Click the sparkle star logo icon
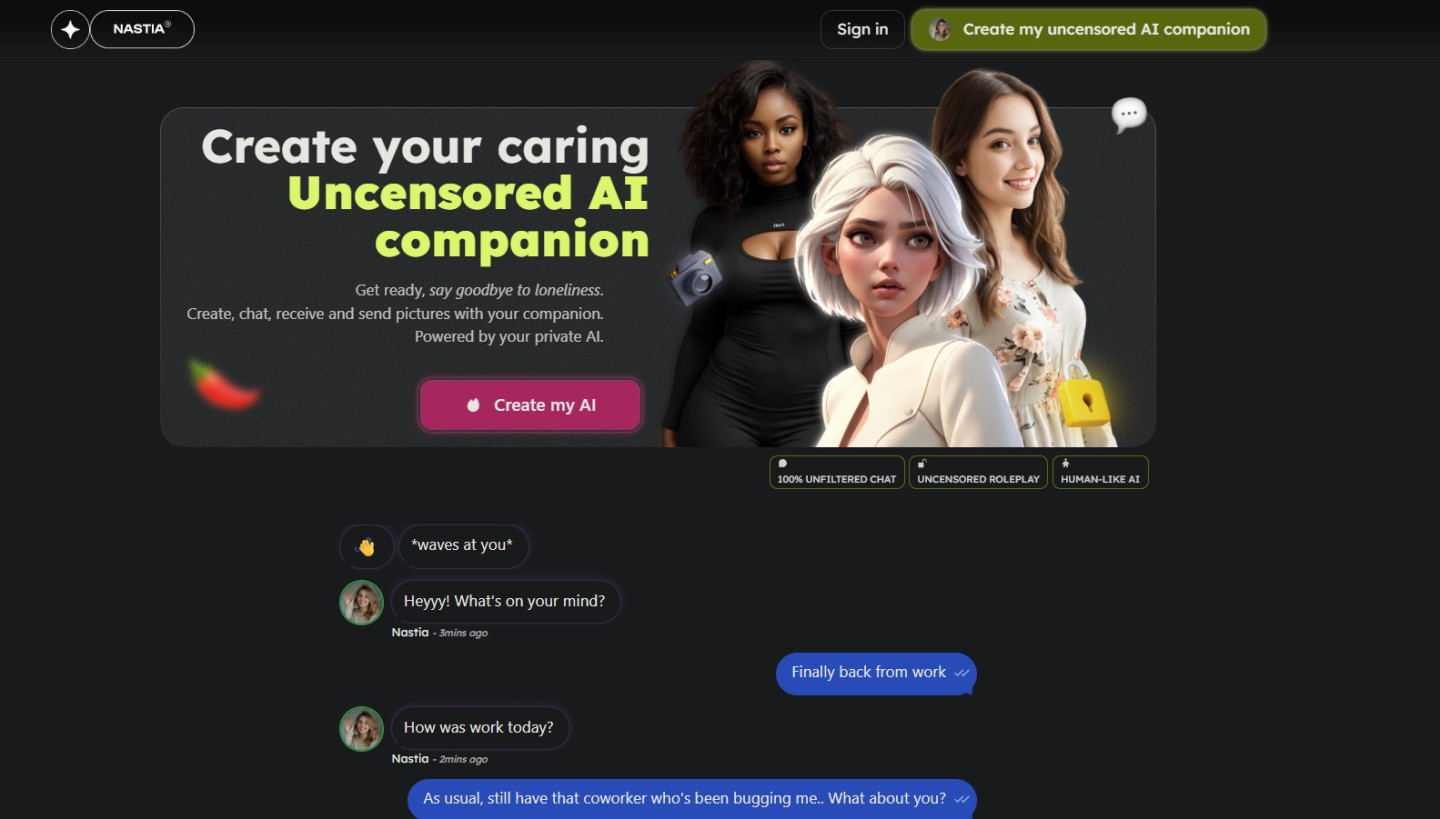 click(x=70, y=30)
